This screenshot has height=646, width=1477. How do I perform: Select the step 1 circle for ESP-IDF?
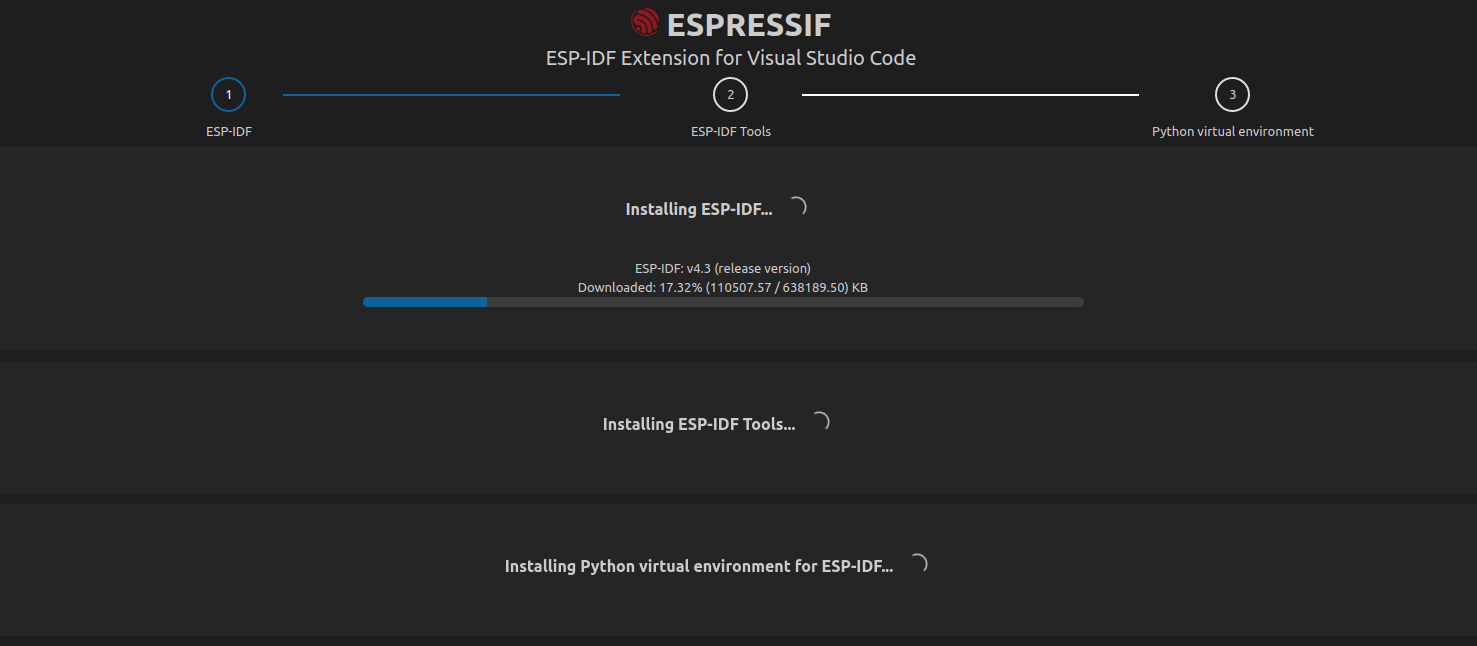click(x=228, y=93)
